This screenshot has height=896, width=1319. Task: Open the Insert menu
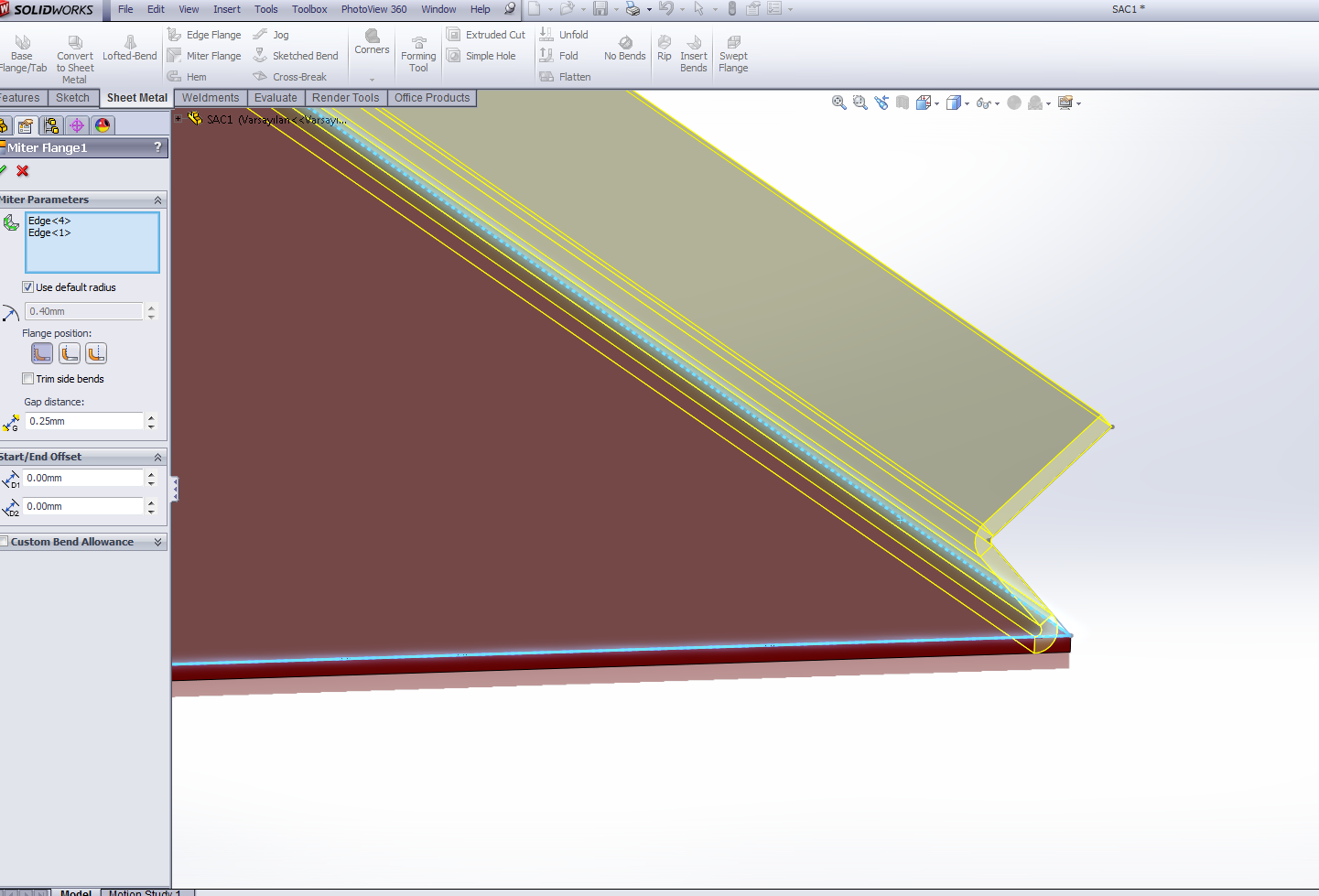[x=227, y=9]
